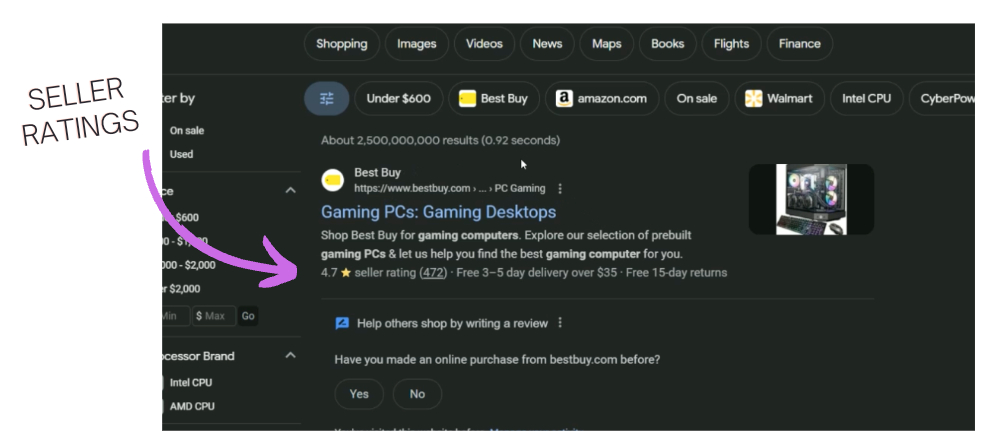This screenshot has height=443, width=1000.
Task: Open the 472 seller reviews link
Action: tap(433, 273)
